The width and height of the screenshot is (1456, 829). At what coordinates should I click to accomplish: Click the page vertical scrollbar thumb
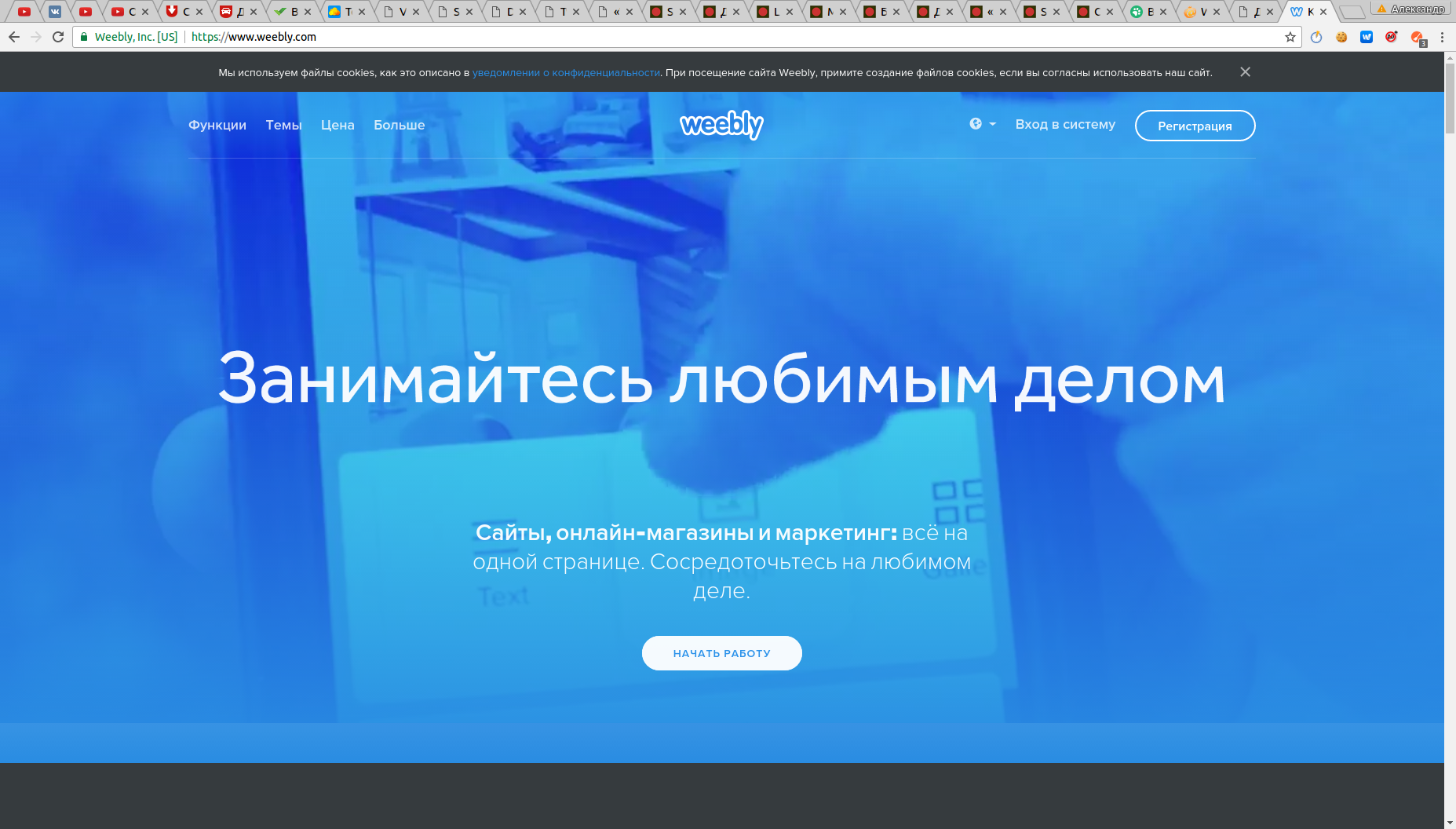tap(1450, 97)
